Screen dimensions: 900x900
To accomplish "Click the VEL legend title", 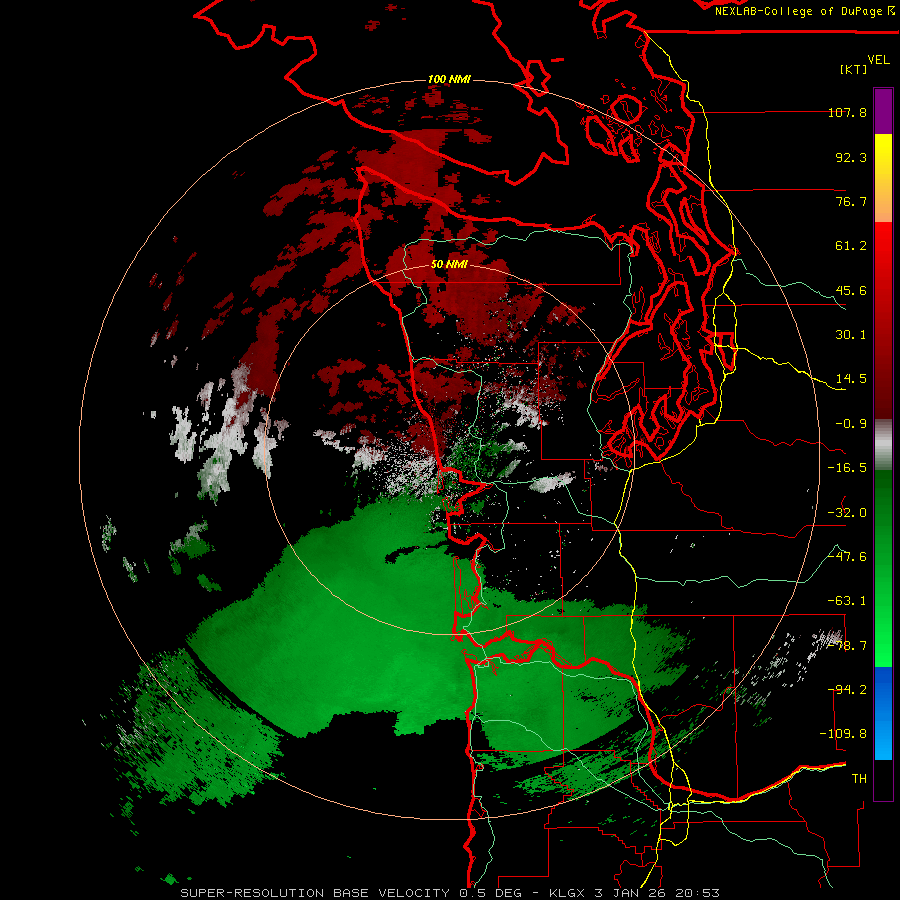I will coord(878,60).
